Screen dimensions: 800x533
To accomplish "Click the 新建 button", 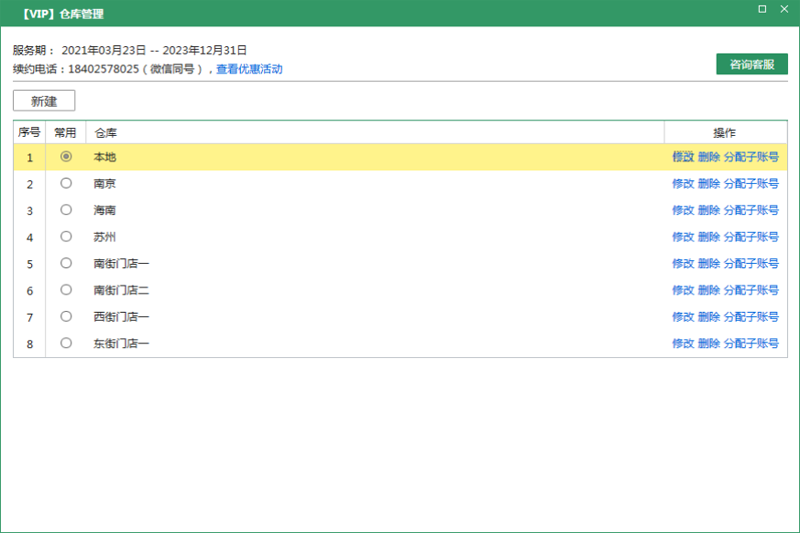I will point(44,101).
